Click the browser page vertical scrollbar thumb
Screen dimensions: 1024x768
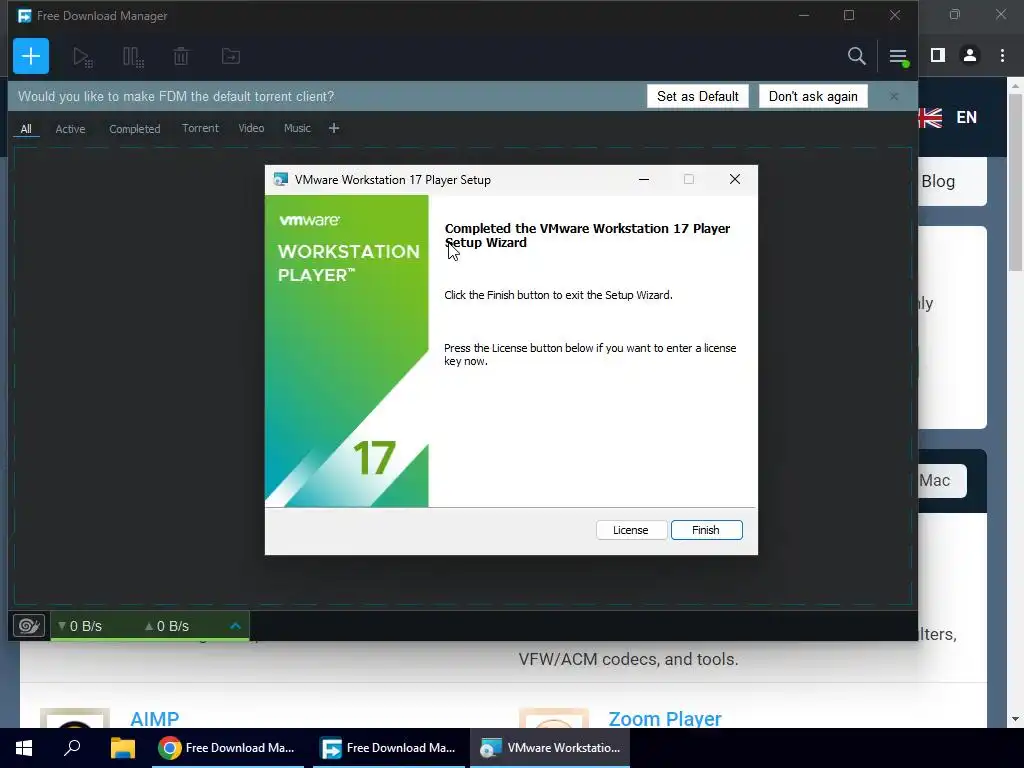1015,182
